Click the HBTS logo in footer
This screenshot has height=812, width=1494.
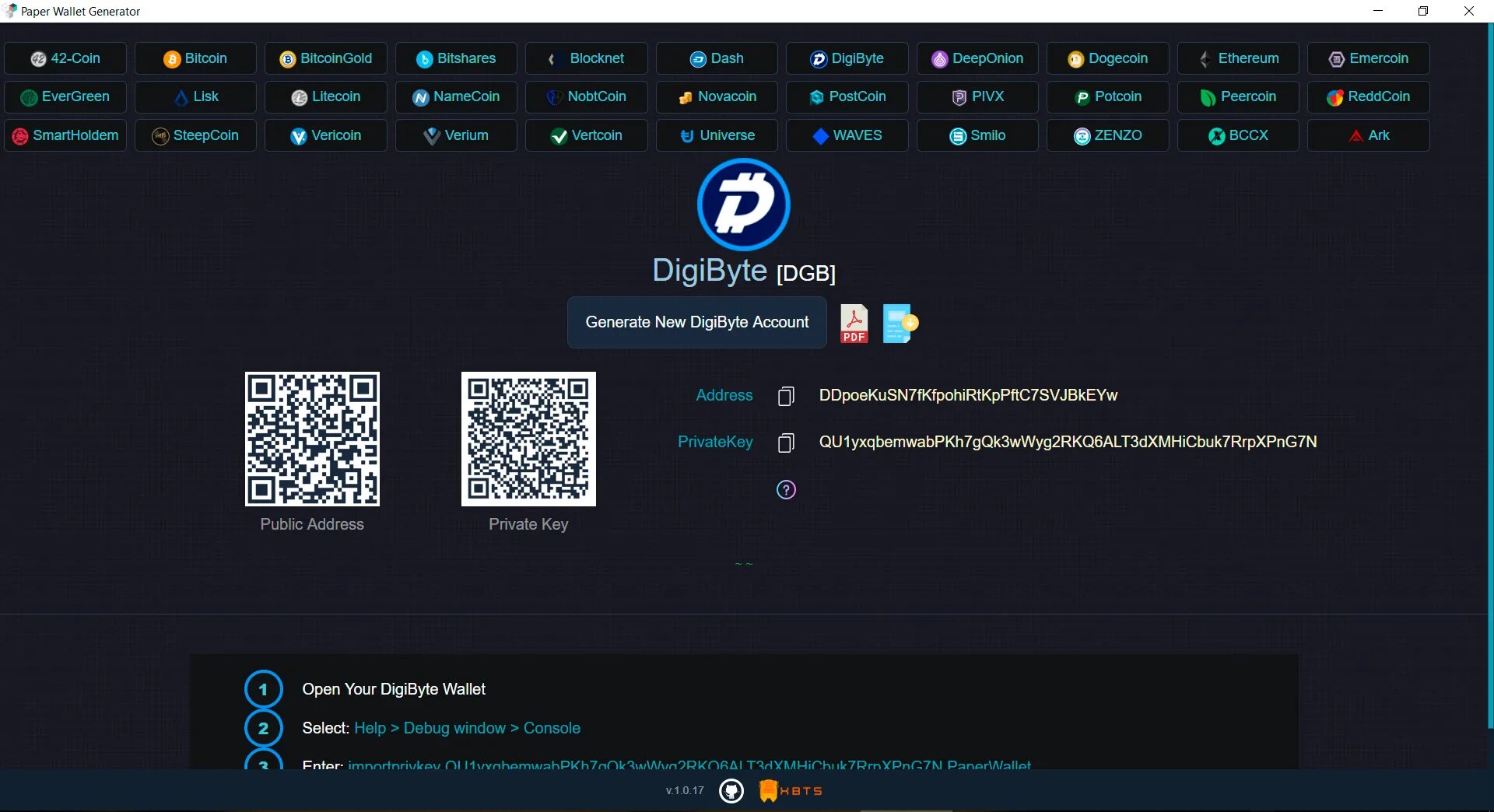[x=791, y=791]
